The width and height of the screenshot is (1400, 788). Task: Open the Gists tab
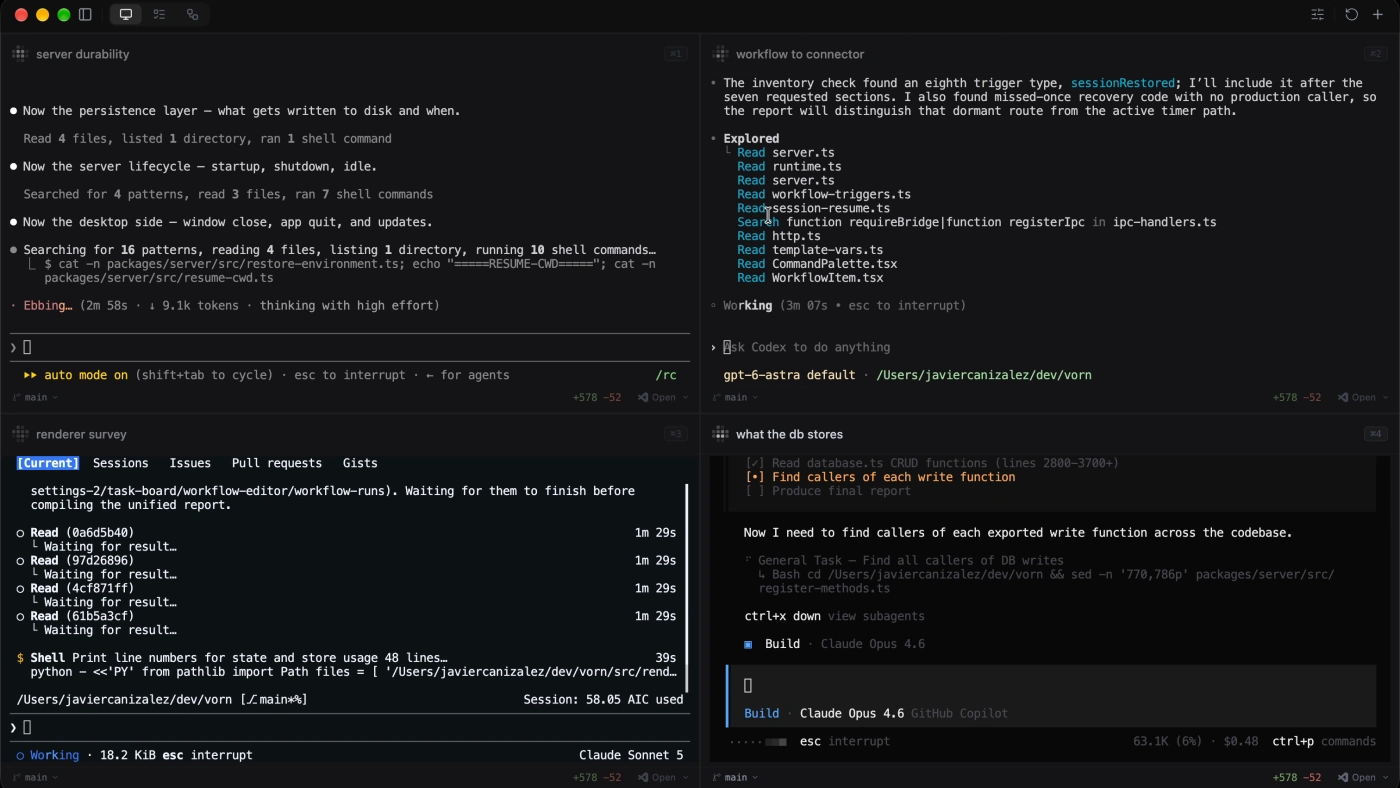tap(360, 463)
